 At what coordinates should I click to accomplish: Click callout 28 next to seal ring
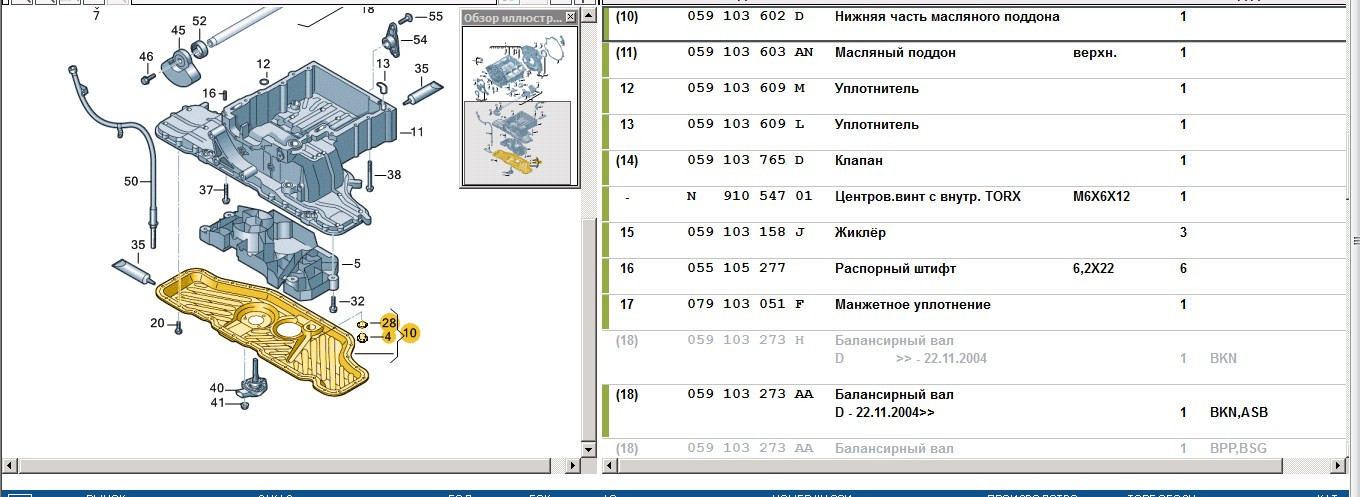click(389, 322)
